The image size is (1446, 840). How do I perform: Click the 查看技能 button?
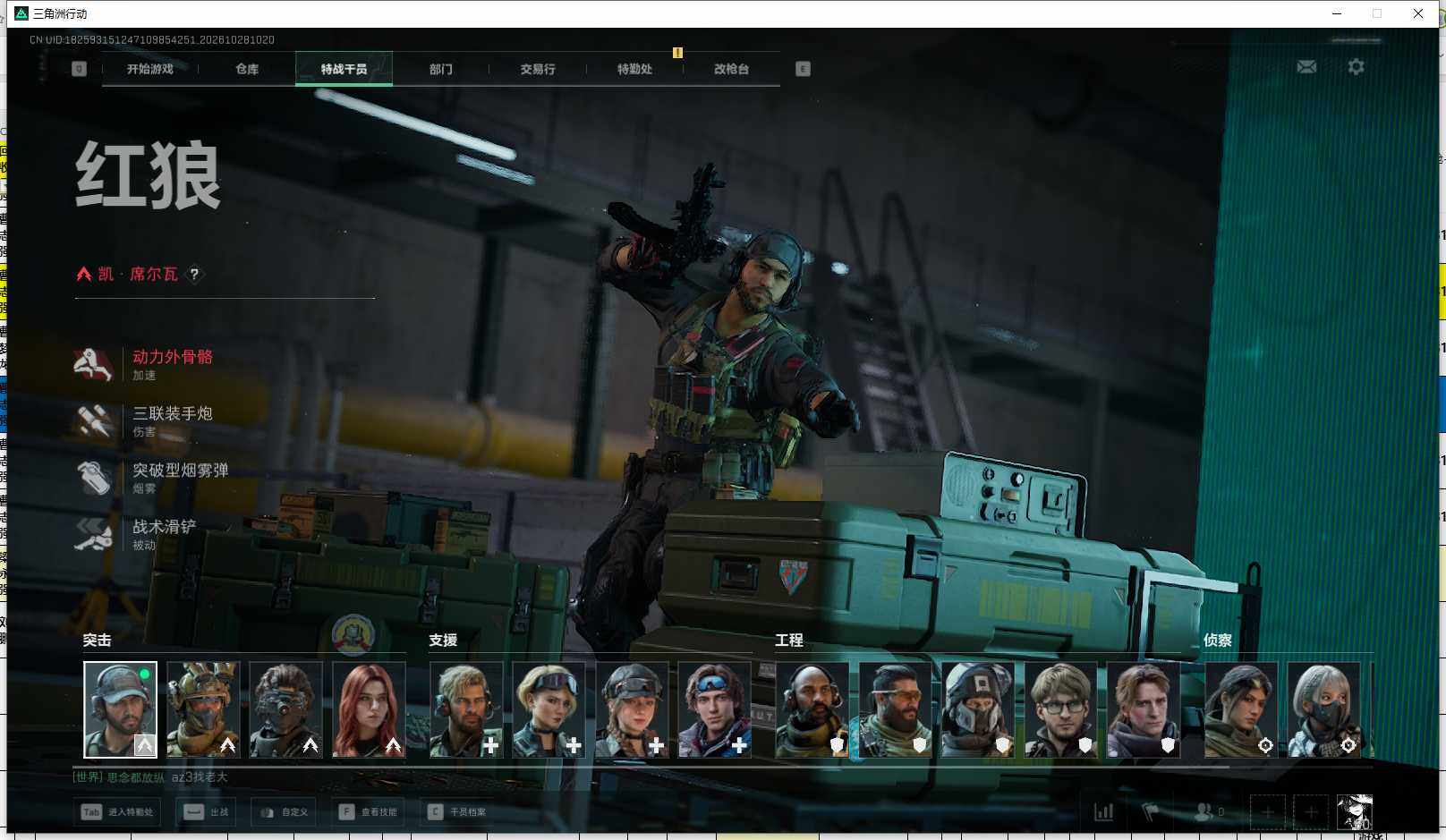pyautogui.click(x=368, y=812)
